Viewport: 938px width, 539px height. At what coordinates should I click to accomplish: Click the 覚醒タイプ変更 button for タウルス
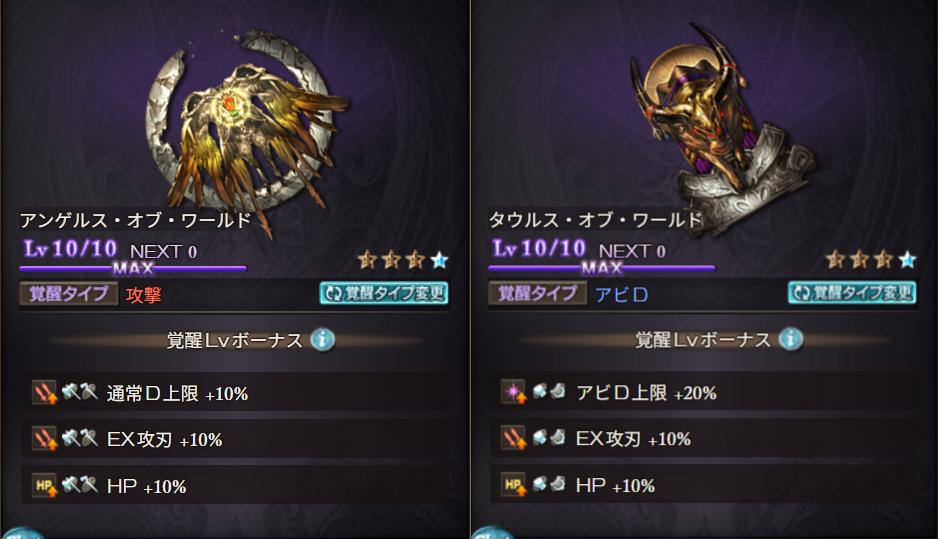point(852,293)
